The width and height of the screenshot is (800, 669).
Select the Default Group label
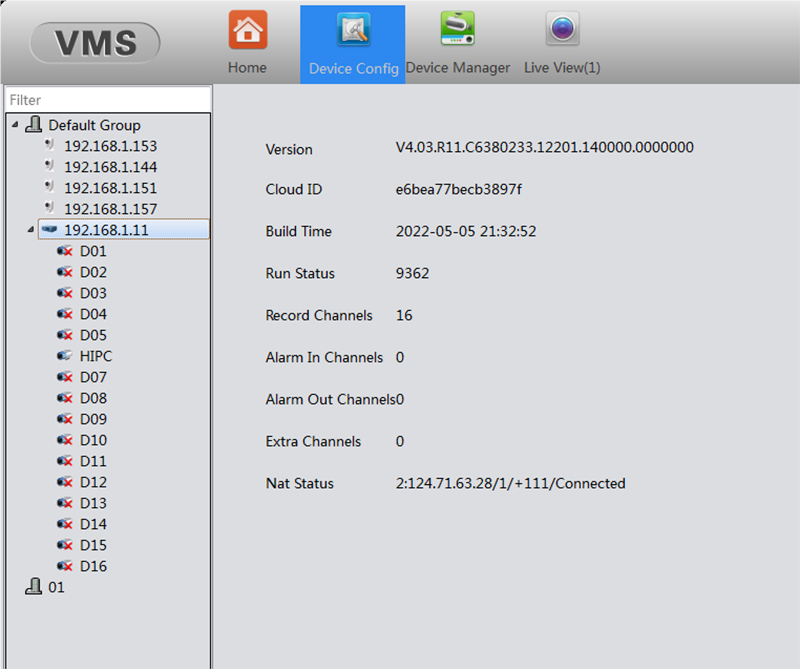tap(94, 125)
